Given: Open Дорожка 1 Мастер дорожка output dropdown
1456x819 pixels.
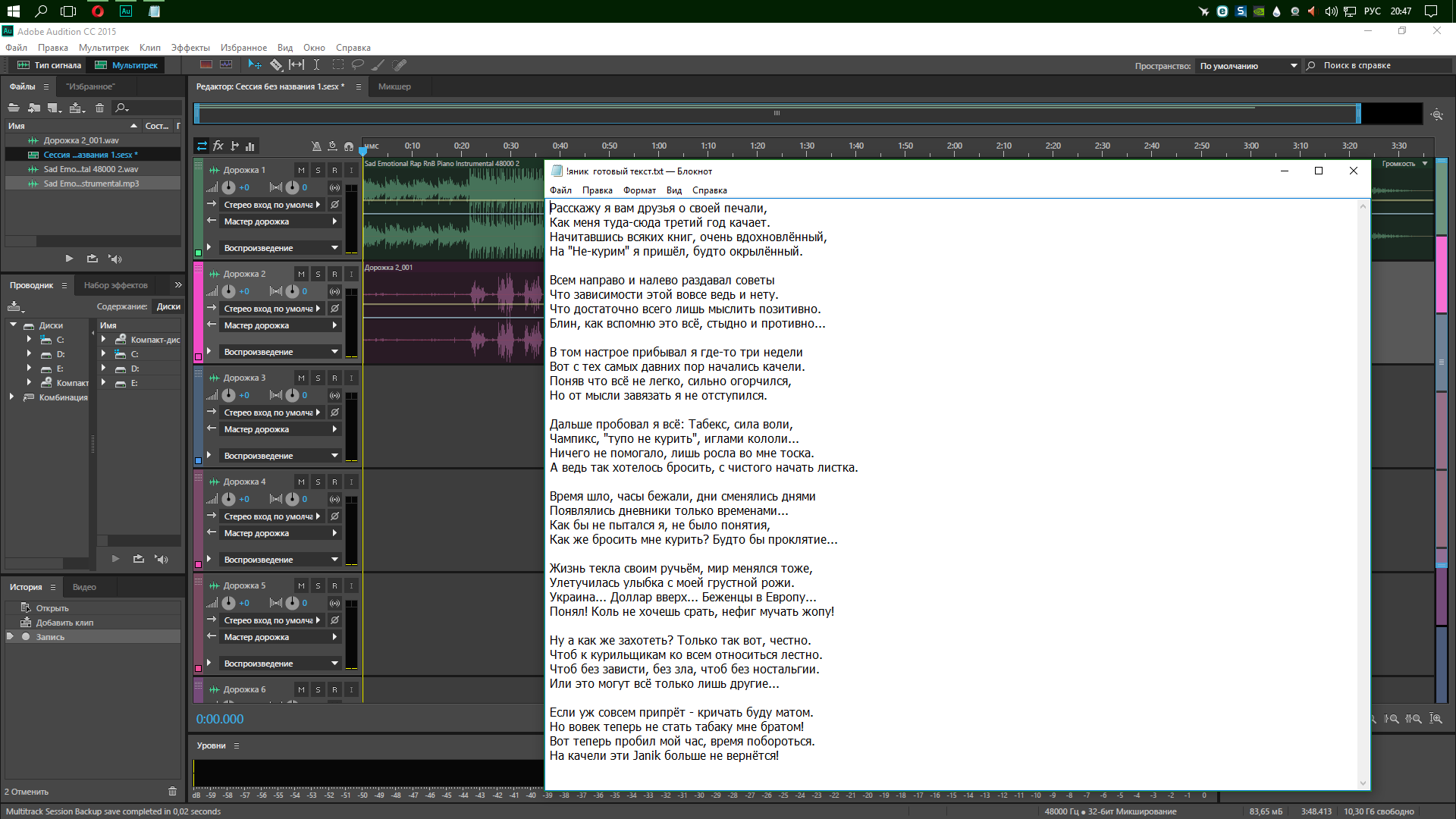Looking at the screenshot, I should point(280,221).
